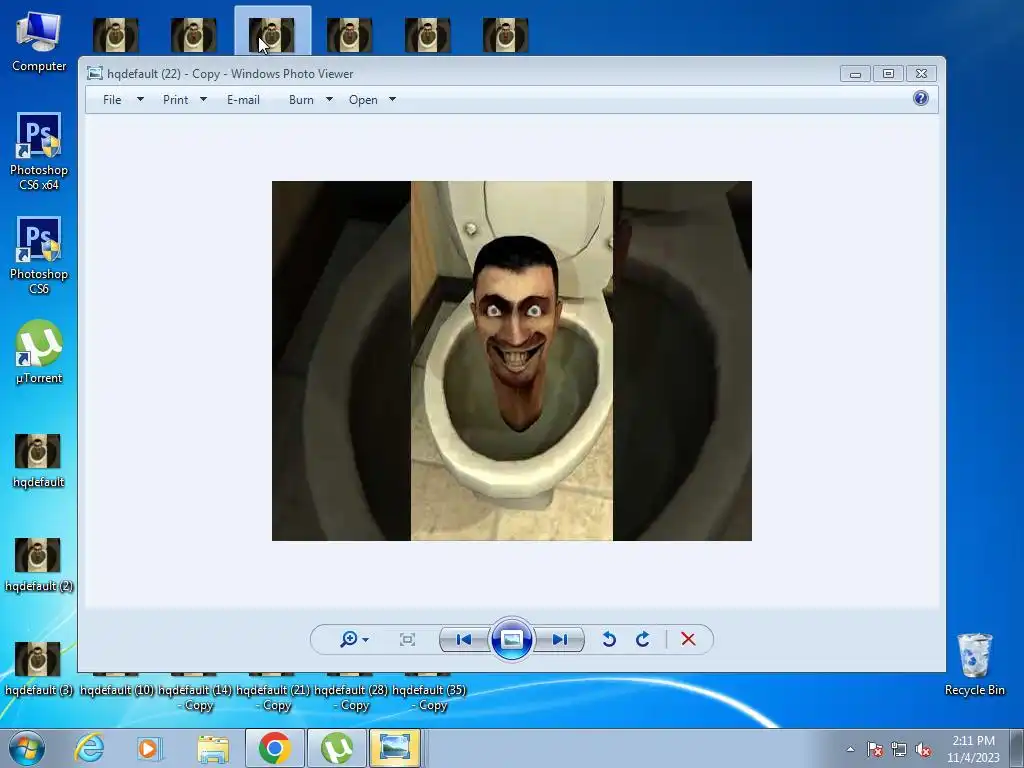Select the hqdefault image file on desktop
Screen dimensions: 1024x768
(39, 460)
